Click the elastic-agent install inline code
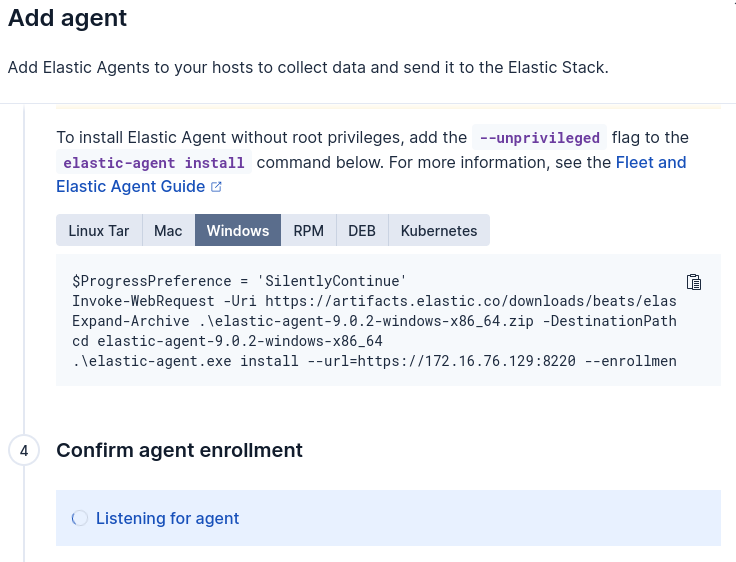This screenshot has width=736, height=562. (x=154, y=163)
